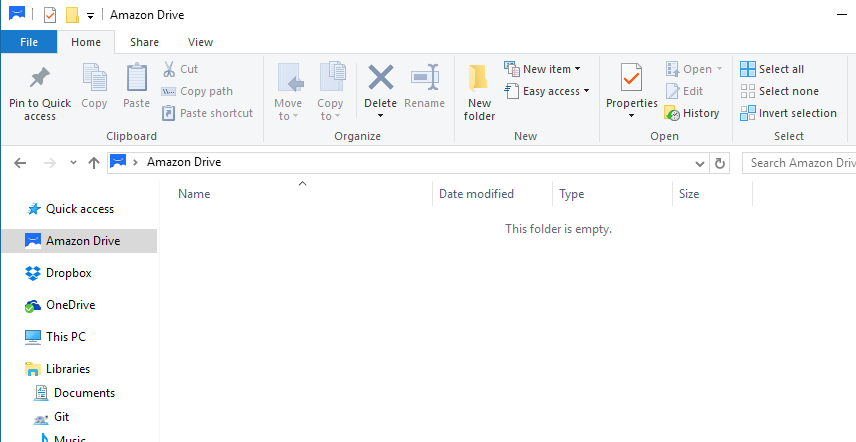
Task: Click Copy path in ribbon
Action: 198,92
